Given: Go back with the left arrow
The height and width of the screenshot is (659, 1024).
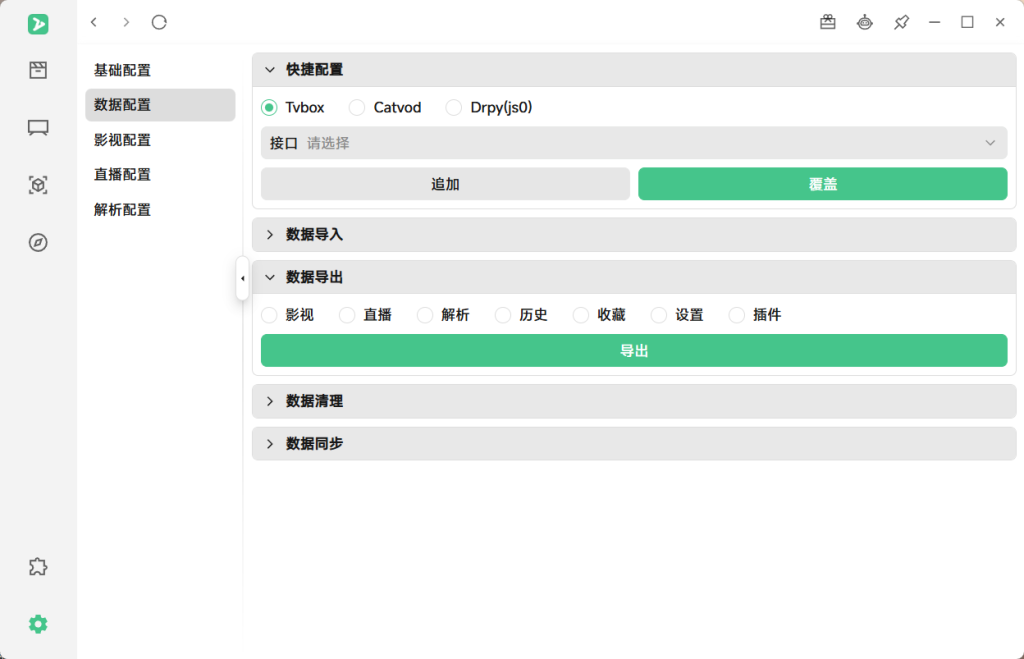Looking at the screenshot, I should pyautogui.click(x=94, y=22).
